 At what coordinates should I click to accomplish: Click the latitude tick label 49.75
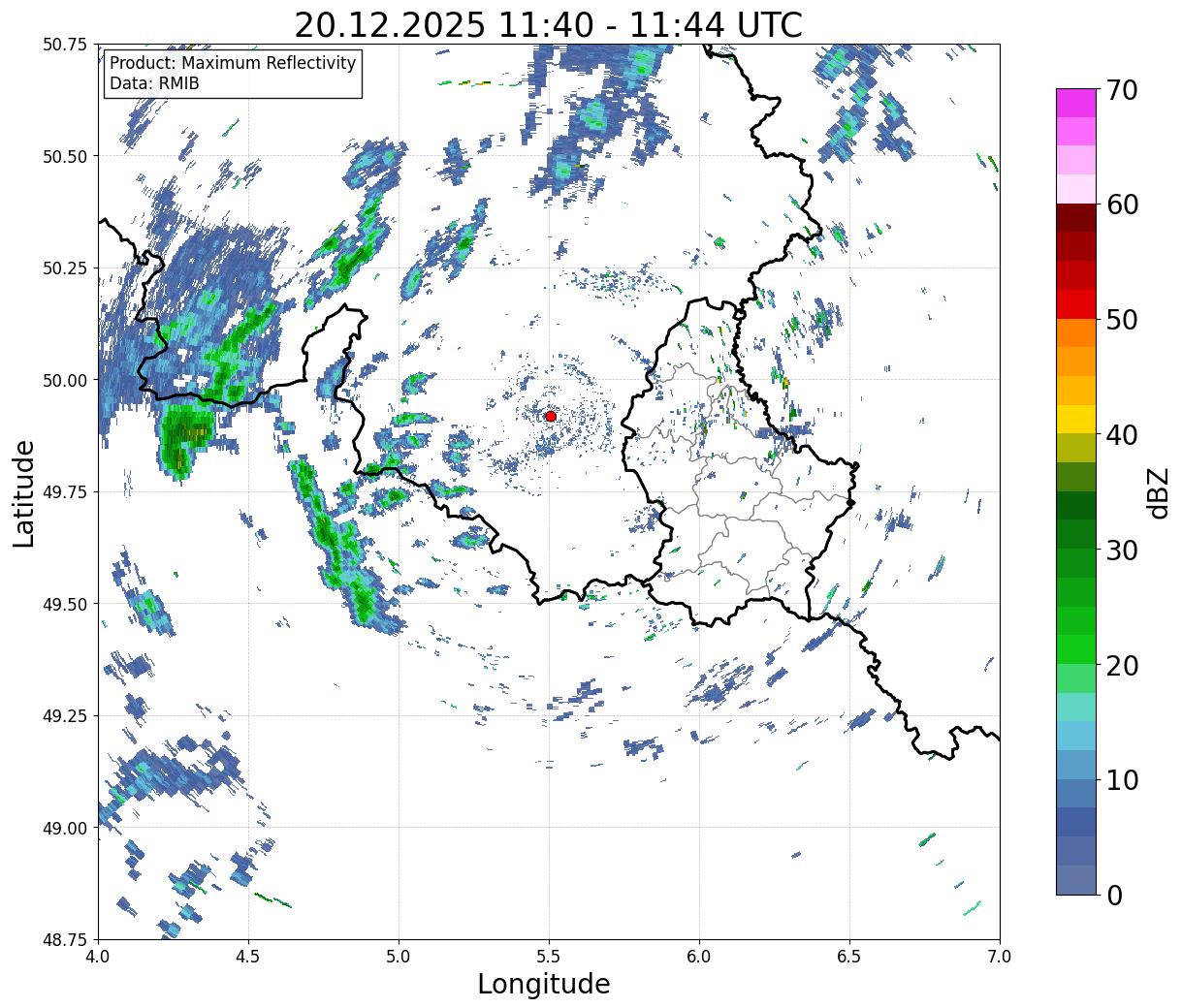coord(65,492)
